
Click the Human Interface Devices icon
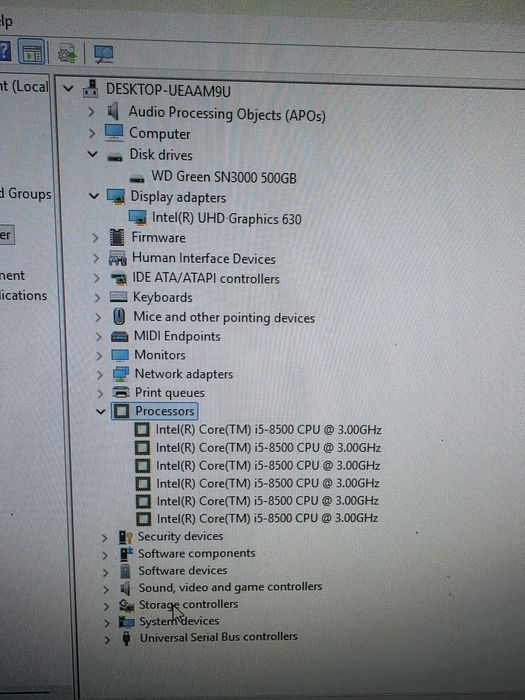click(x=117, y=258)
